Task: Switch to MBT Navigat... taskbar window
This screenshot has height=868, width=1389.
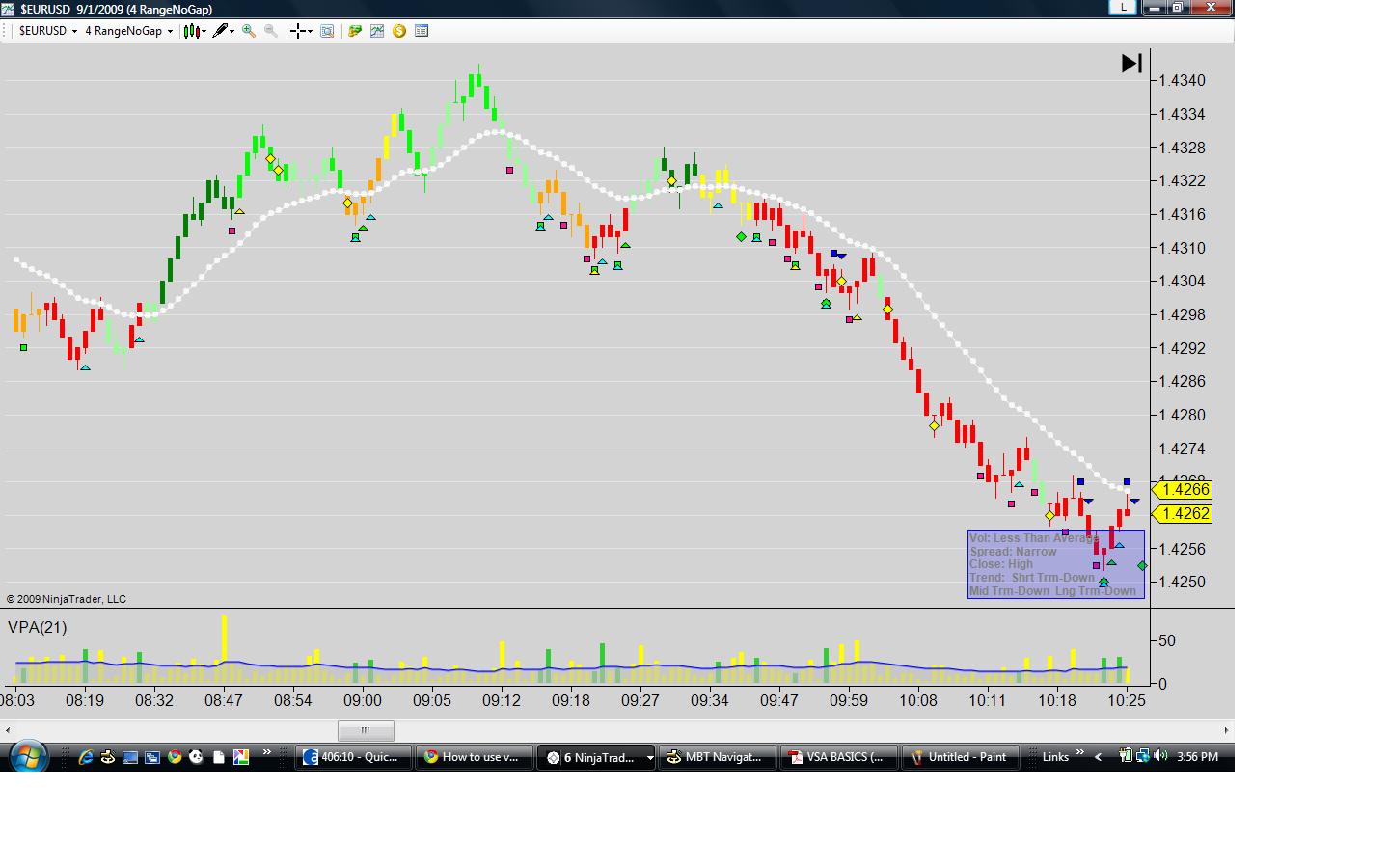Action: pyautogui.click(x=718, y=757)
